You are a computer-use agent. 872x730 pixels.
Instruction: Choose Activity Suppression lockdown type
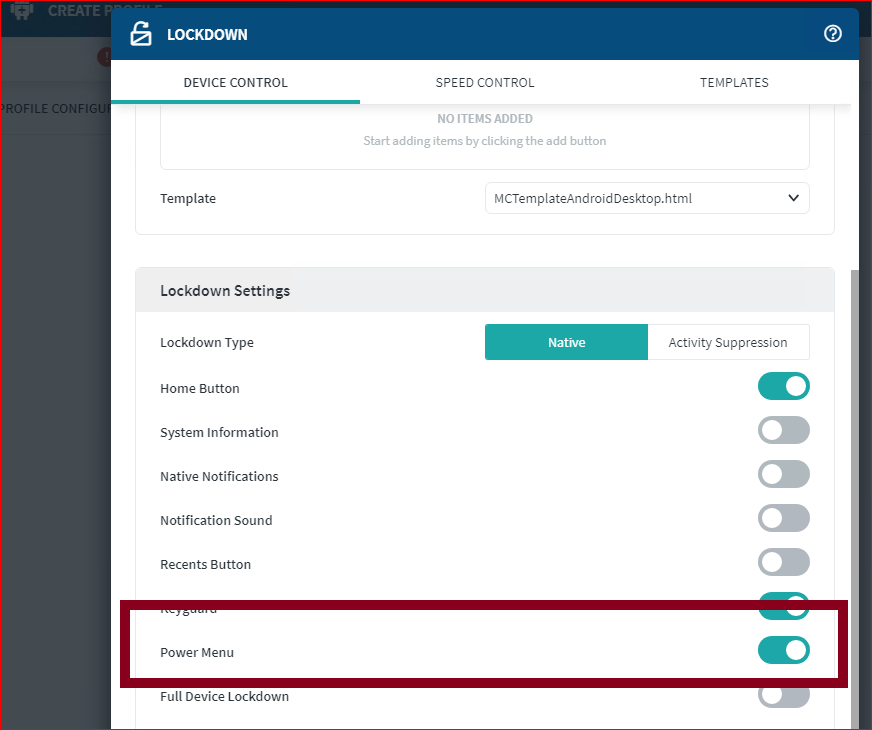pos(728,342)
